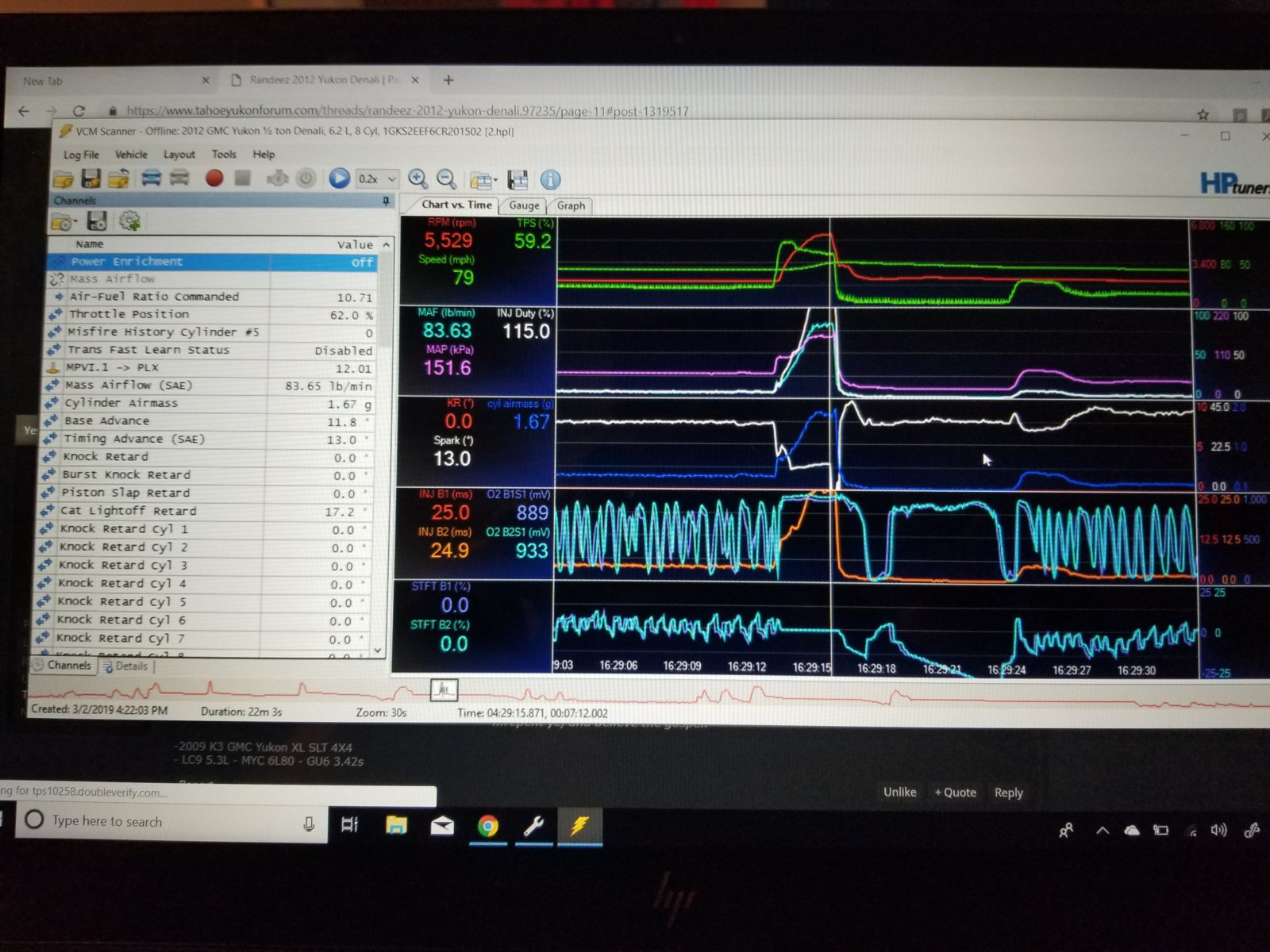
Task: Select the MPVI.1 -> PLX channel row
Action: click(x=210, y=368)
